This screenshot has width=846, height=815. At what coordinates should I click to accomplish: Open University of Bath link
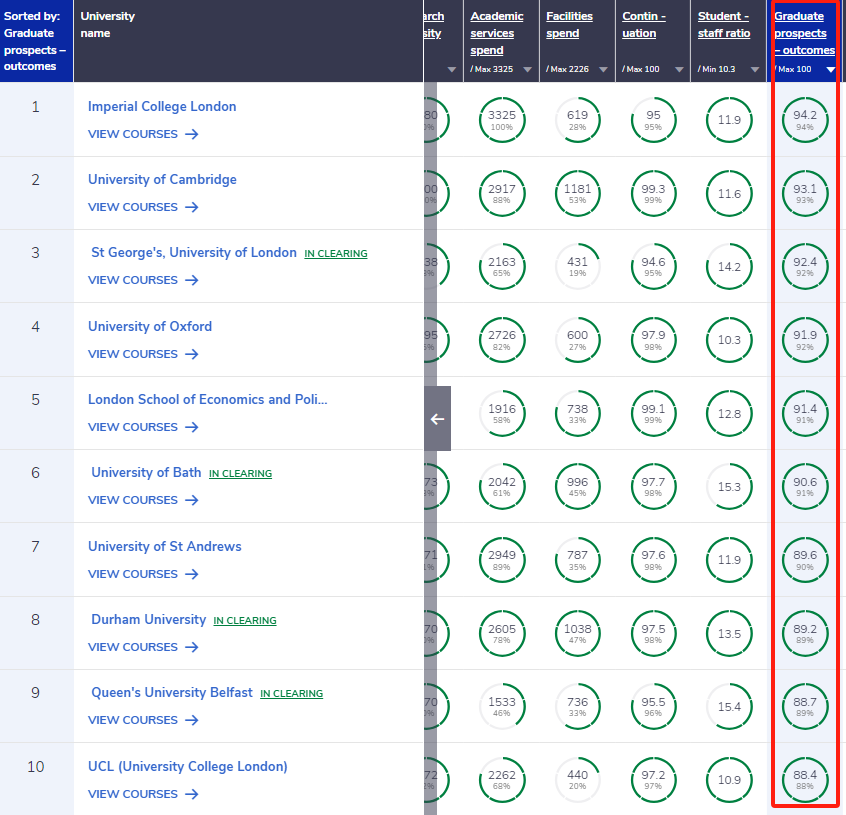146,472
